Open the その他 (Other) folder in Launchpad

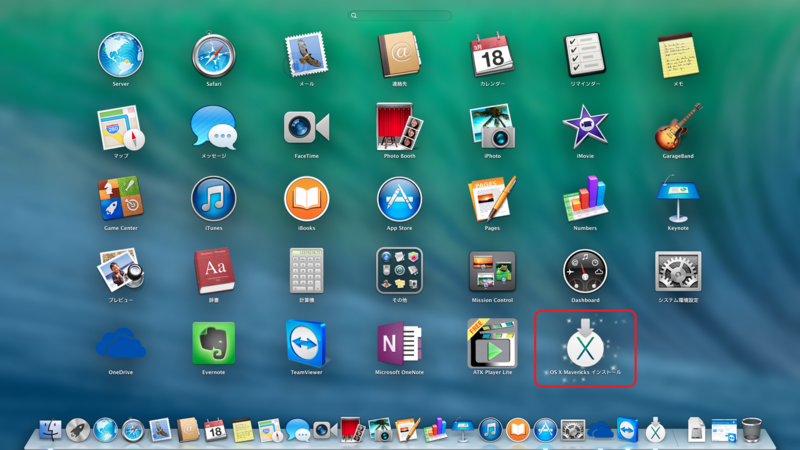click(x=399, y=271)
